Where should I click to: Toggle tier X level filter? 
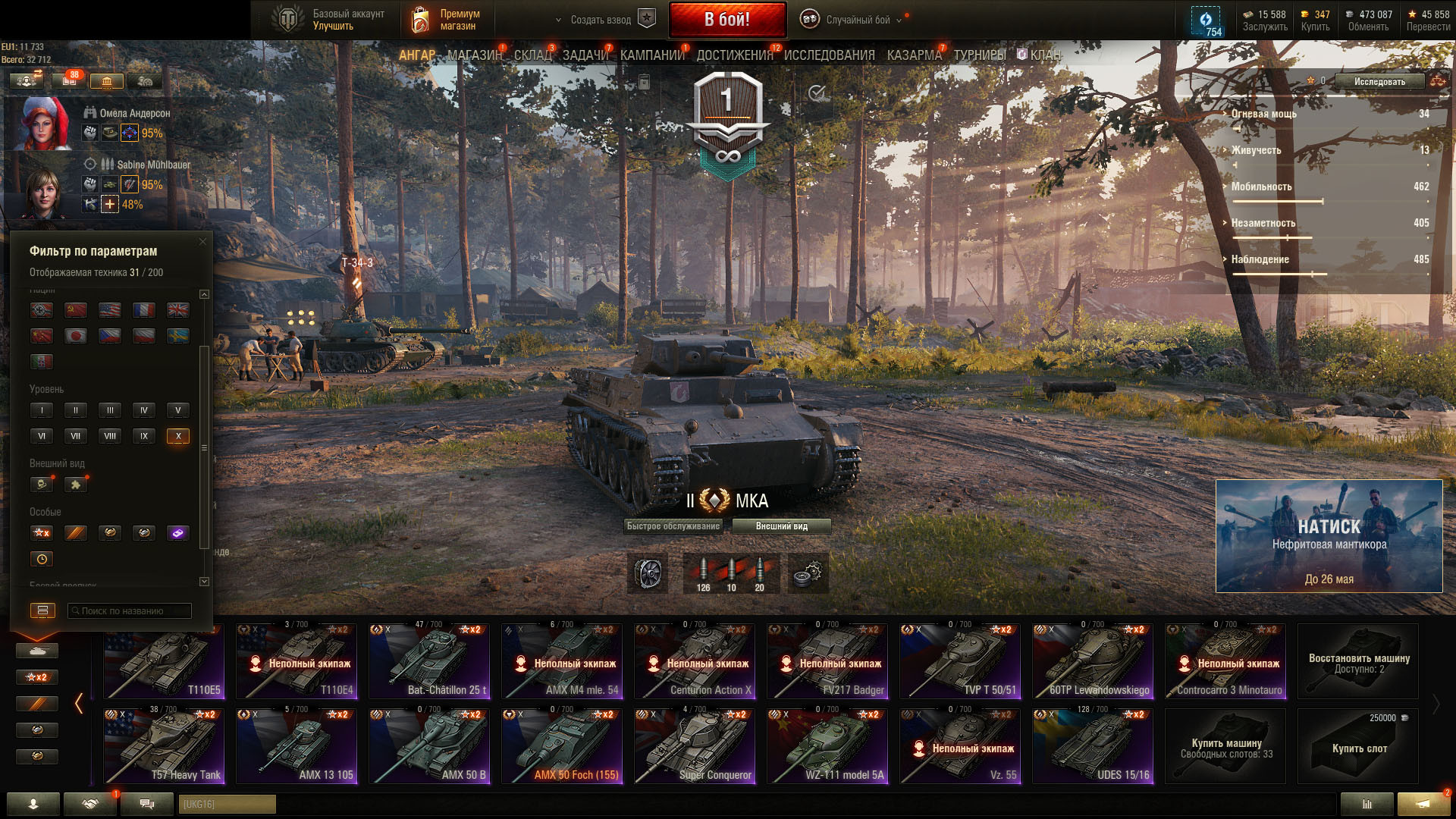coord(178,436)
